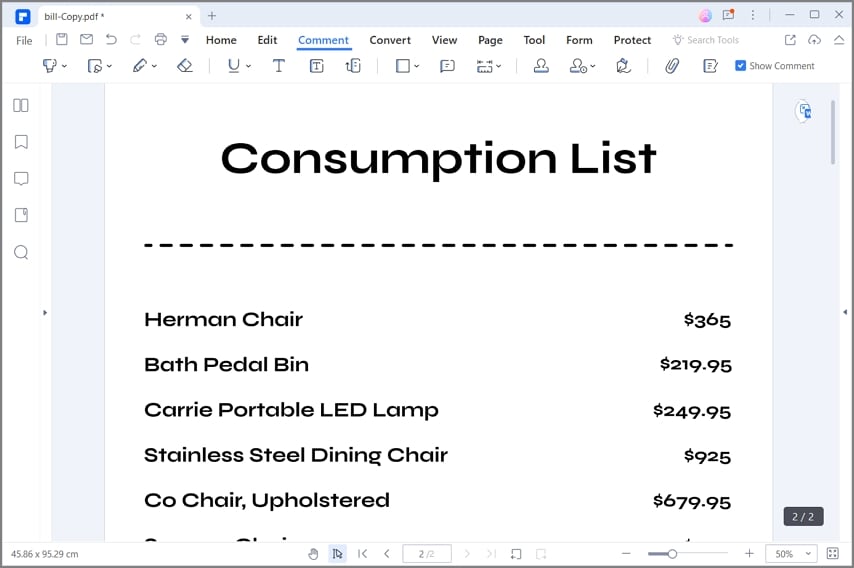Screen dimensions: 854x568
Task: Expand the area highlight dropdown arrow
Action: (109, 66)
